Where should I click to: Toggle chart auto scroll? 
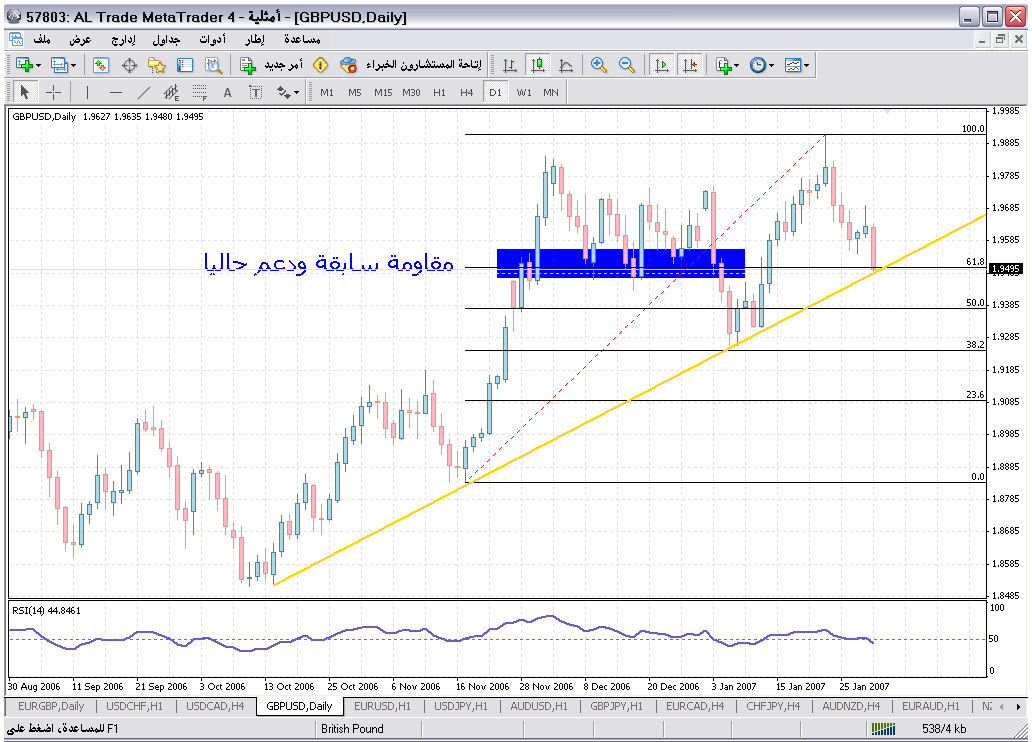pyautogui.click(x=661, y=65)
